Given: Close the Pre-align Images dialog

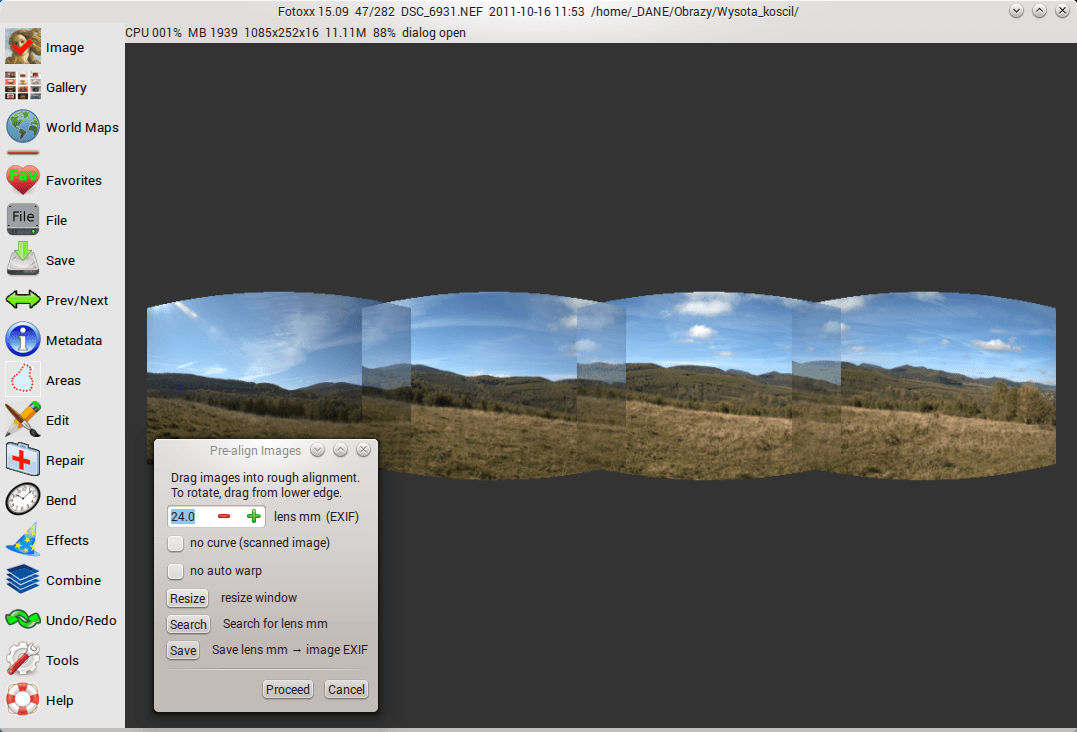Looking at the screenshot, I should [x=363, y=450].
